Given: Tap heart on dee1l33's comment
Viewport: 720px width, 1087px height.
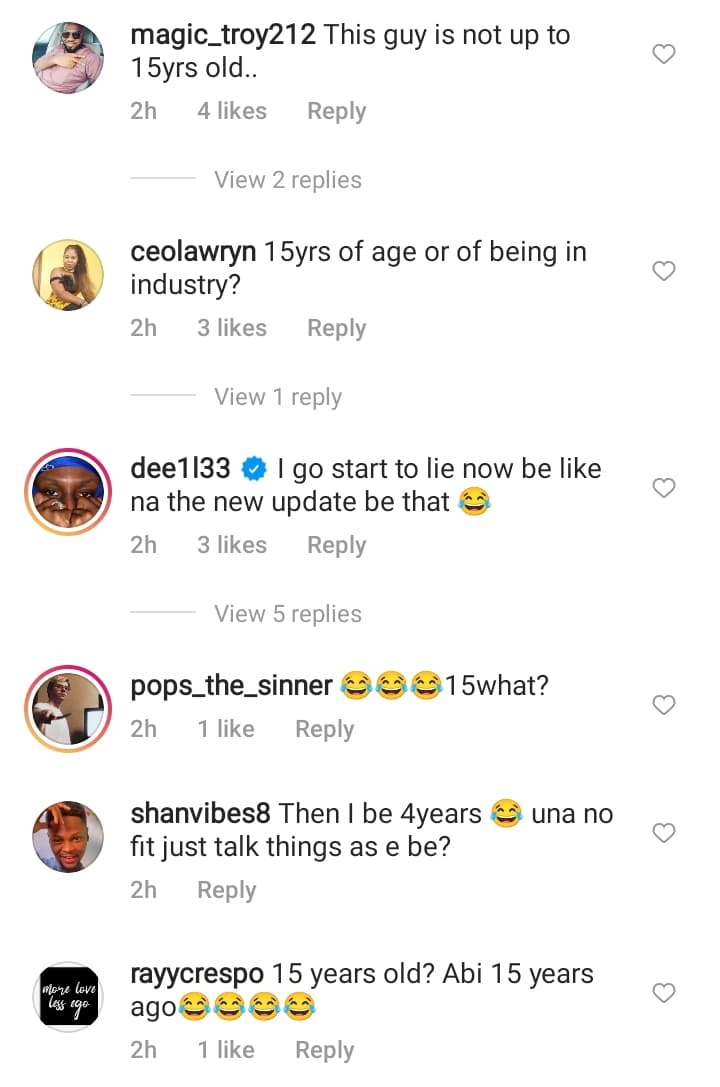Looking at the screenshot, I should point(664,488).
